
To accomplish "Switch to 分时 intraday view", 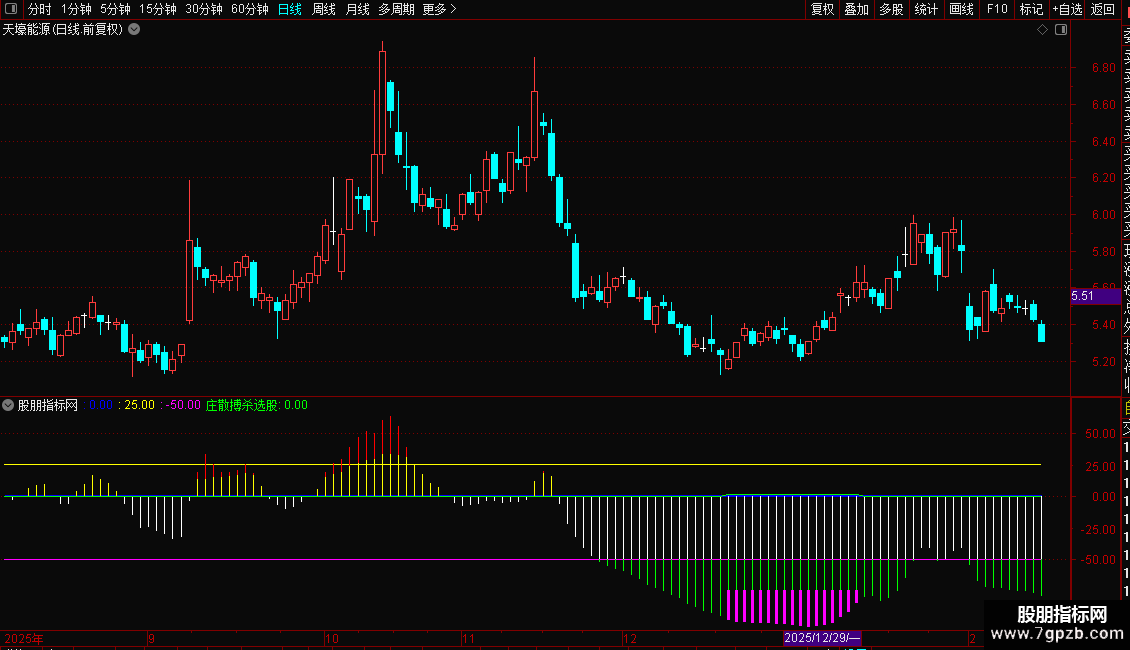I will click(40, 9).
